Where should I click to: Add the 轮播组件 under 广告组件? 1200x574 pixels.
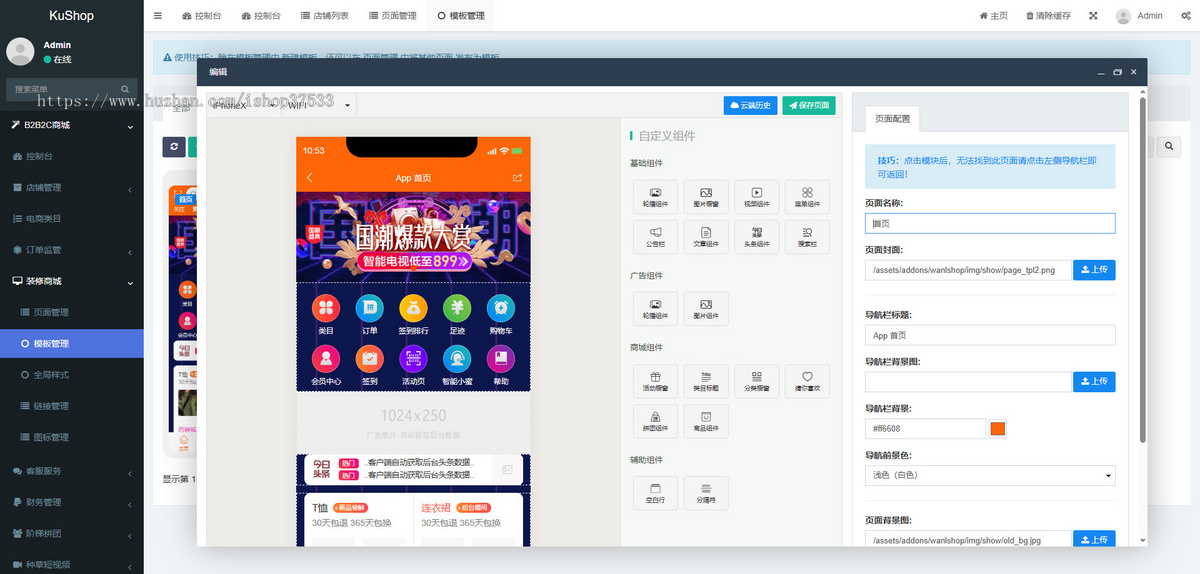point(655,309)
